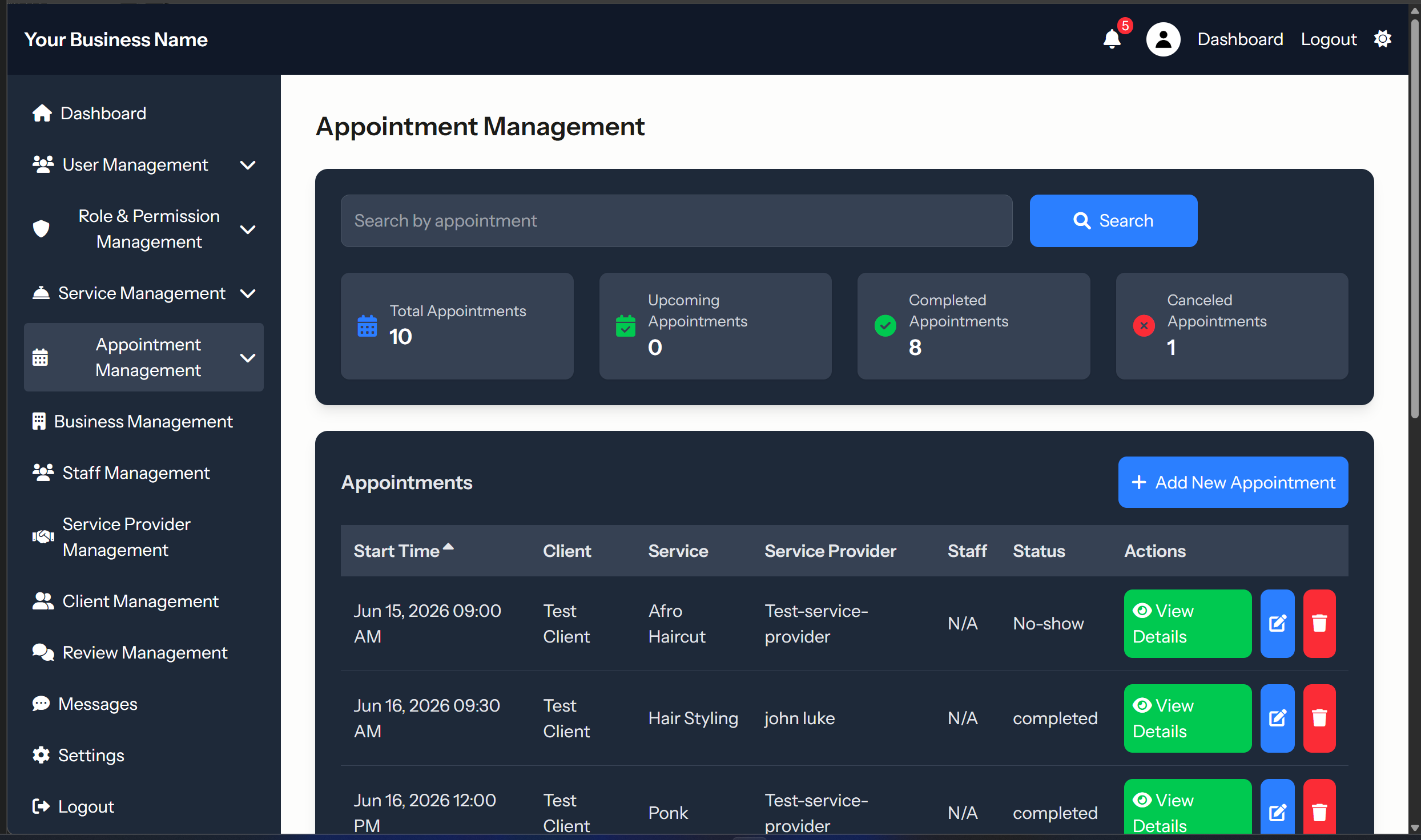Click the user profile avatar icon
The height and width of the screenshot is (840, 1421).
[x=1163, y=39]
